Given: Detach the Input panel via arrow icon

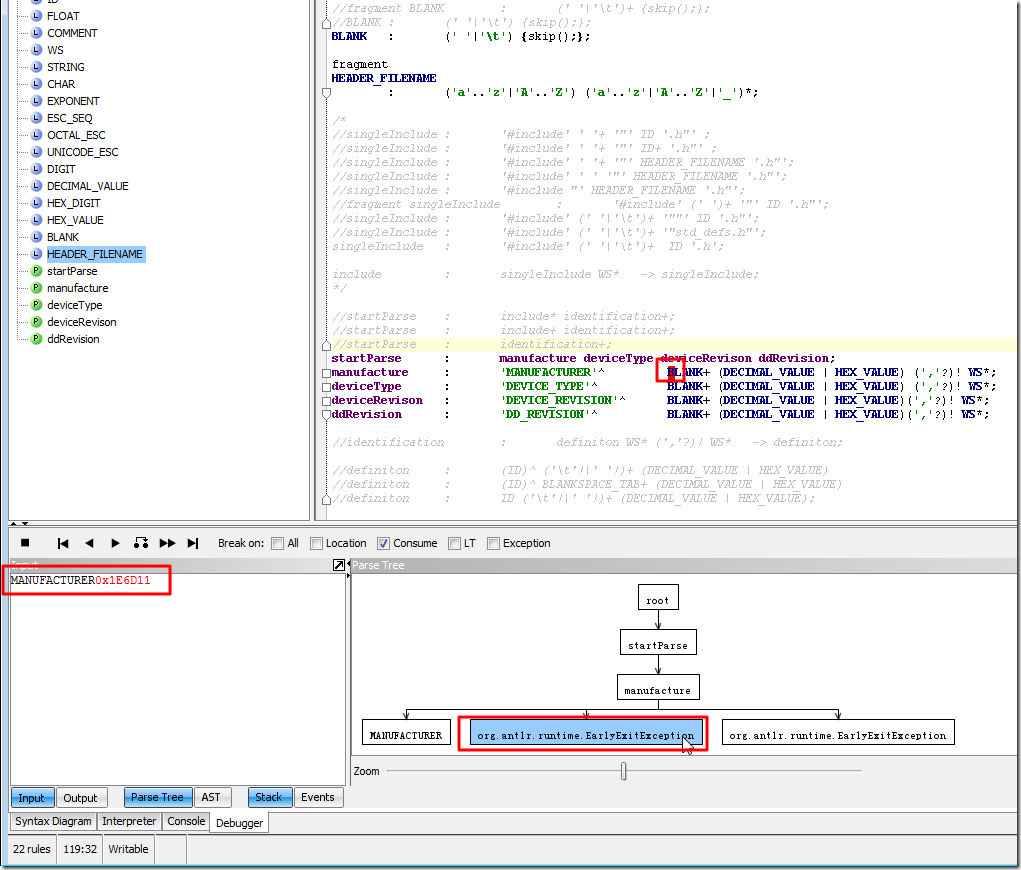Looking at the screenshot, I should tap(339, 566).
